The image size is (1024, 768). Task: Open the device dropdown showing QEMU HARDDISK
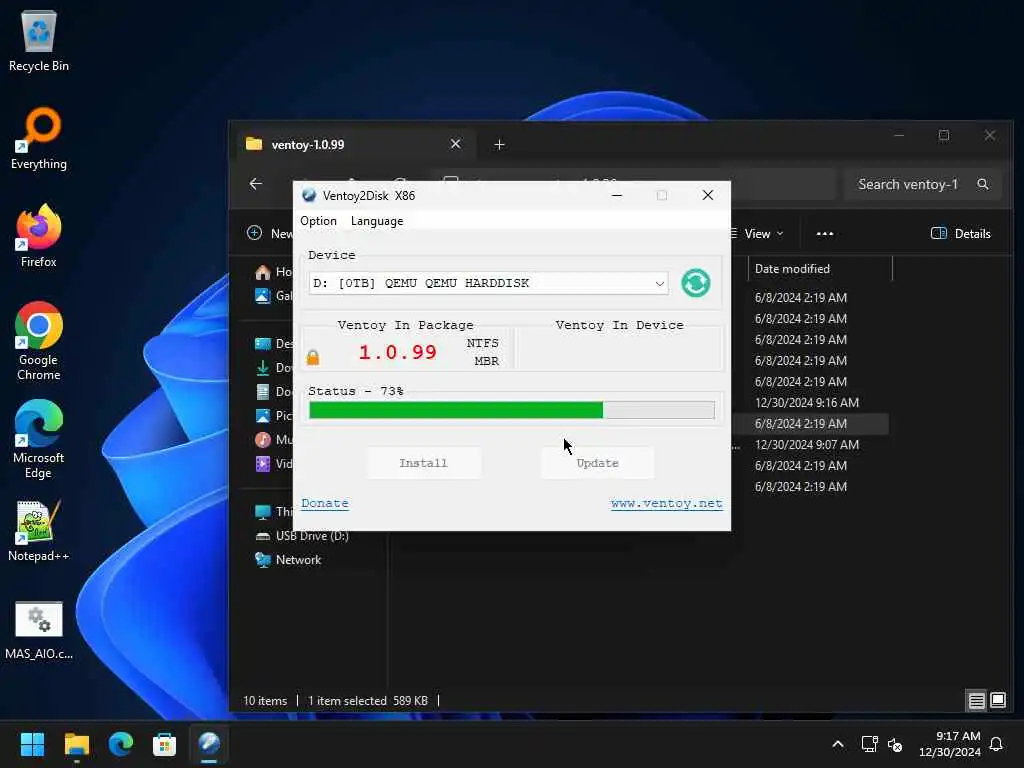[x=488, y=283]
